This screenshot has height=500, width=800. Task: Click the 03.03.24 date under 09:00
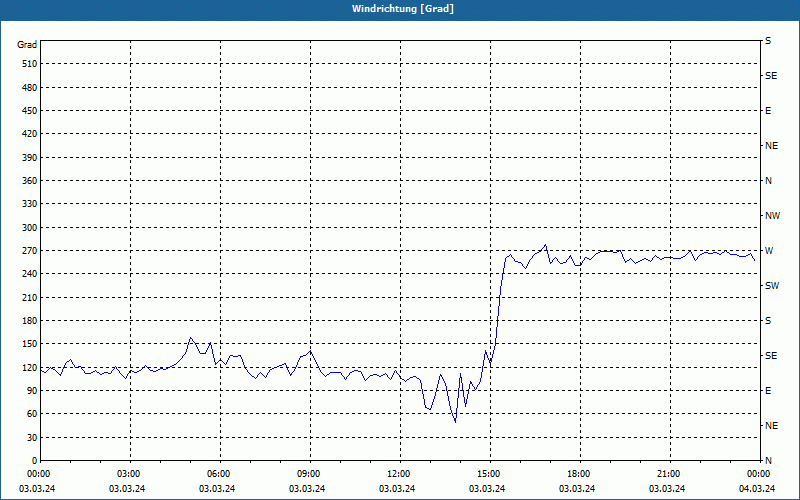[307, 489]
